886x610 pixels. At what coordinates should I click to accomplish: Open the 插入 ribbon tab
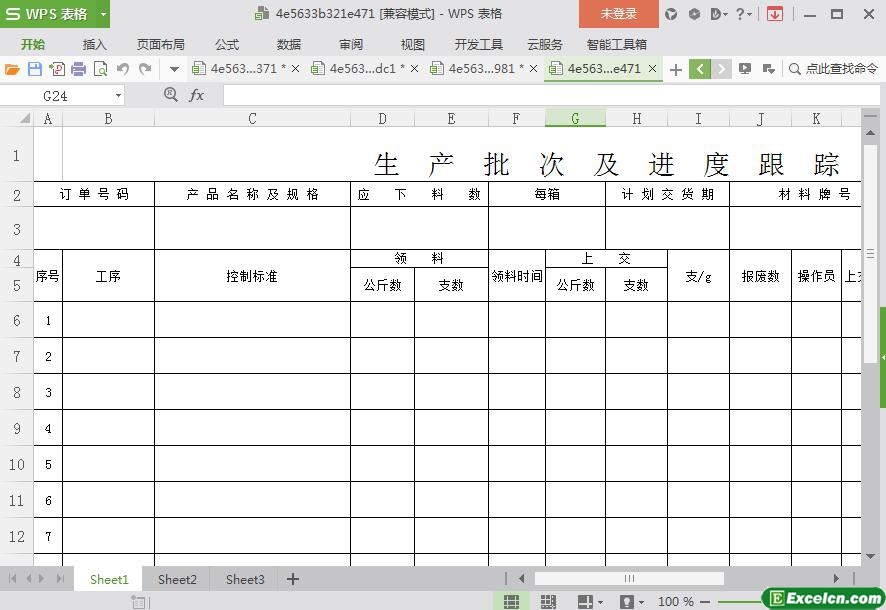click(x=94, y=45)
